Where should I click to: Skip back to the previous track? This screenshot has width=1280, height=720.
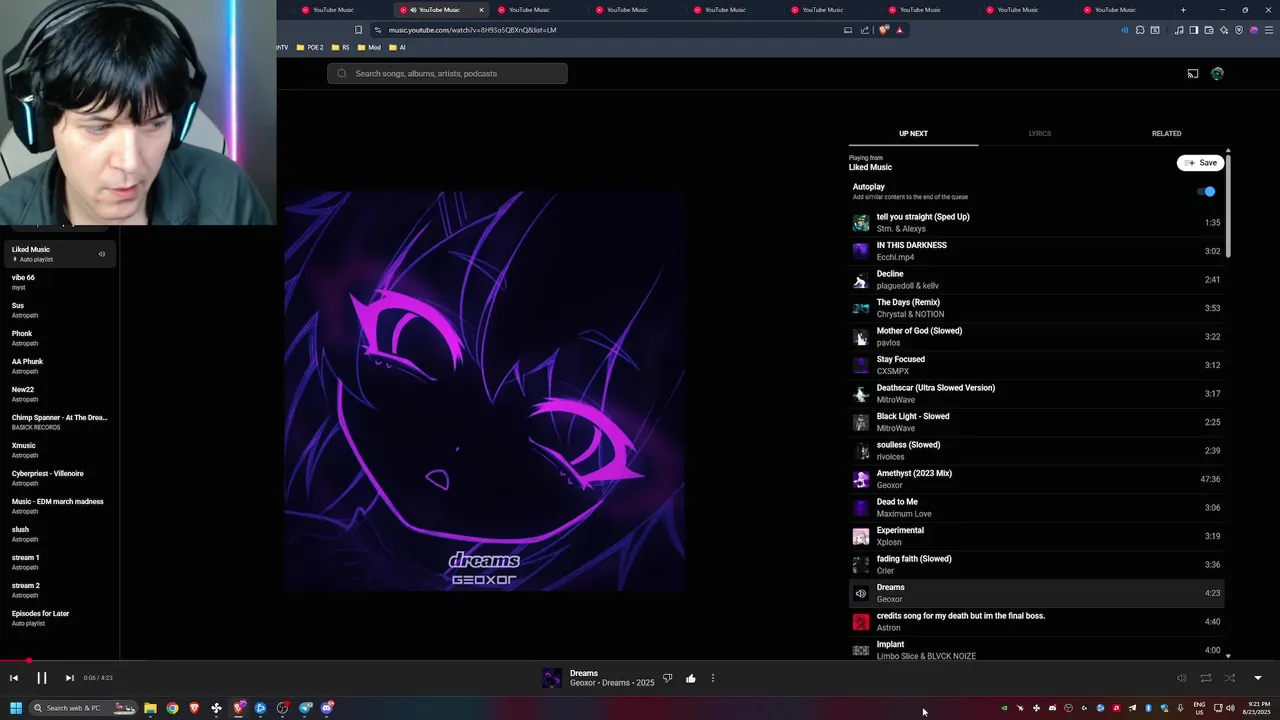(14, 678)
